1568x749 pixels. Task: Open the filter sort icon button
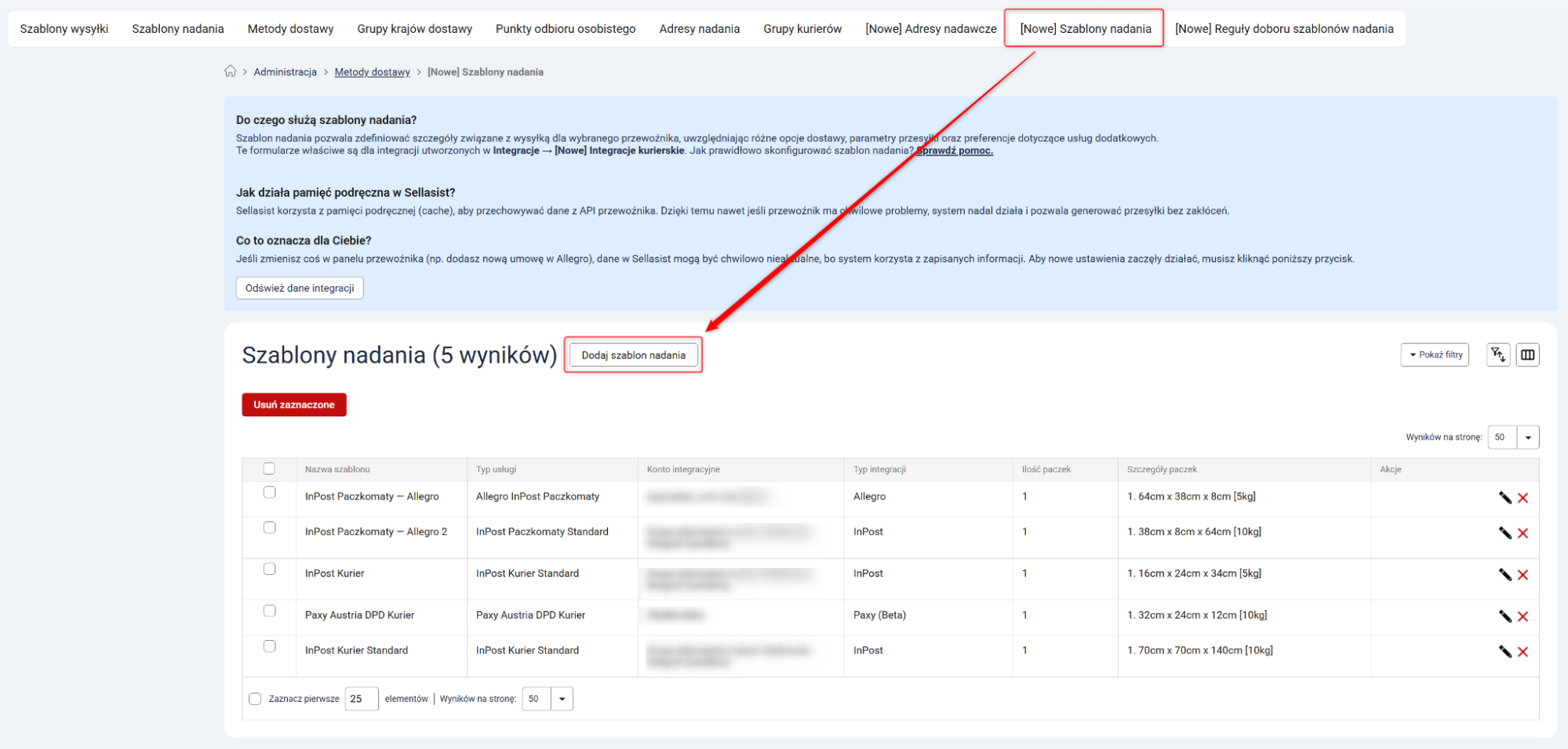point(1497,355)
